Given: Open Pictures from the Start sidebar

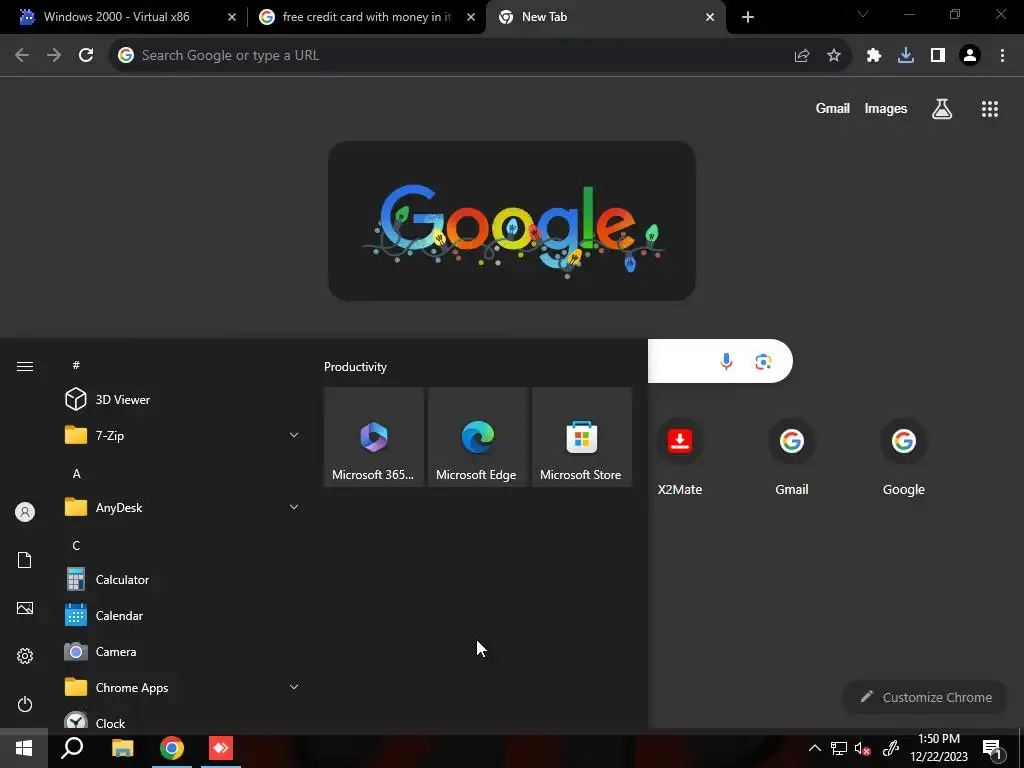Looking at the screenshot, I should [x=25, y=608].
